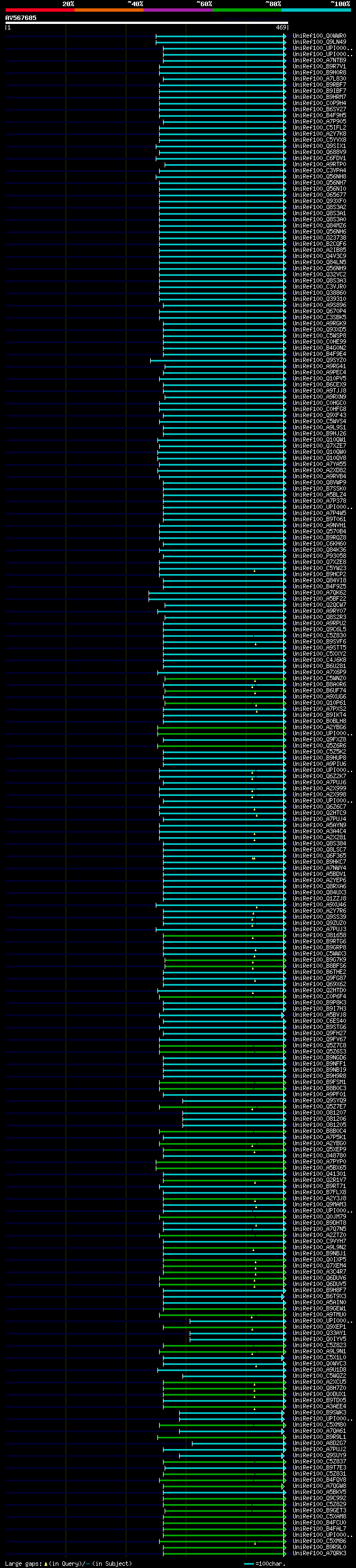This screenshot has width=356, height=1568.
Task: Select the AV567685 query label
Action: coord(21,18)
